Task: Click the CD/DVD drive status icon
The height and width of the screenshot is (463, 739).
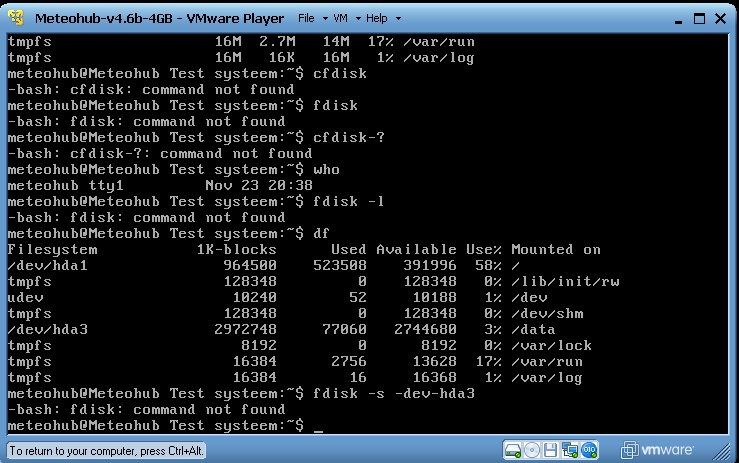Action: pos(532,450)
